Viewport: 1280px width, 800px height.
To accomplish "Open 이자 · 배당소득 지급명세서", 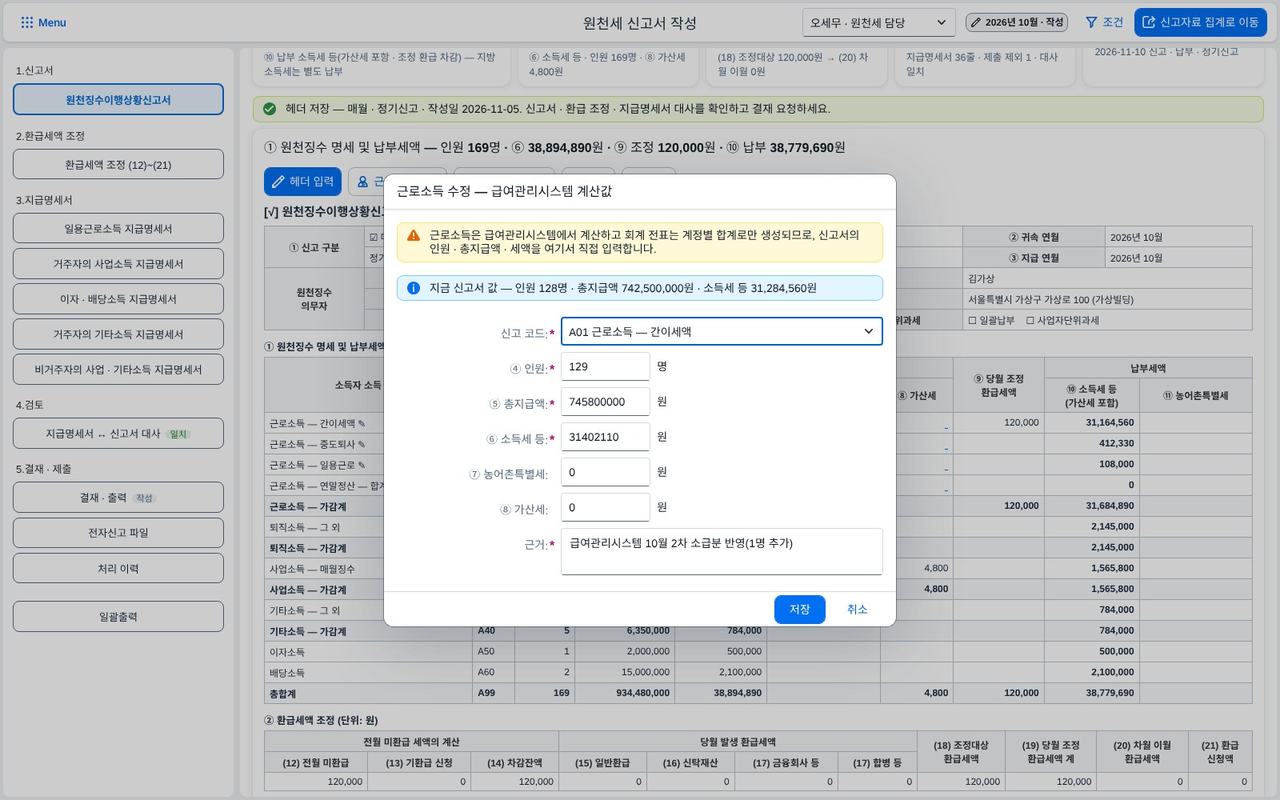I will click(118, 298).
